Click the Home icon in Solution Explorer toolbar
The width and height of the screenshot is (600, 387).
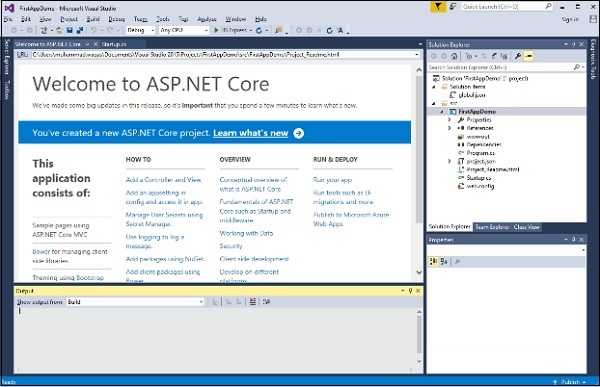pos(454,56)
